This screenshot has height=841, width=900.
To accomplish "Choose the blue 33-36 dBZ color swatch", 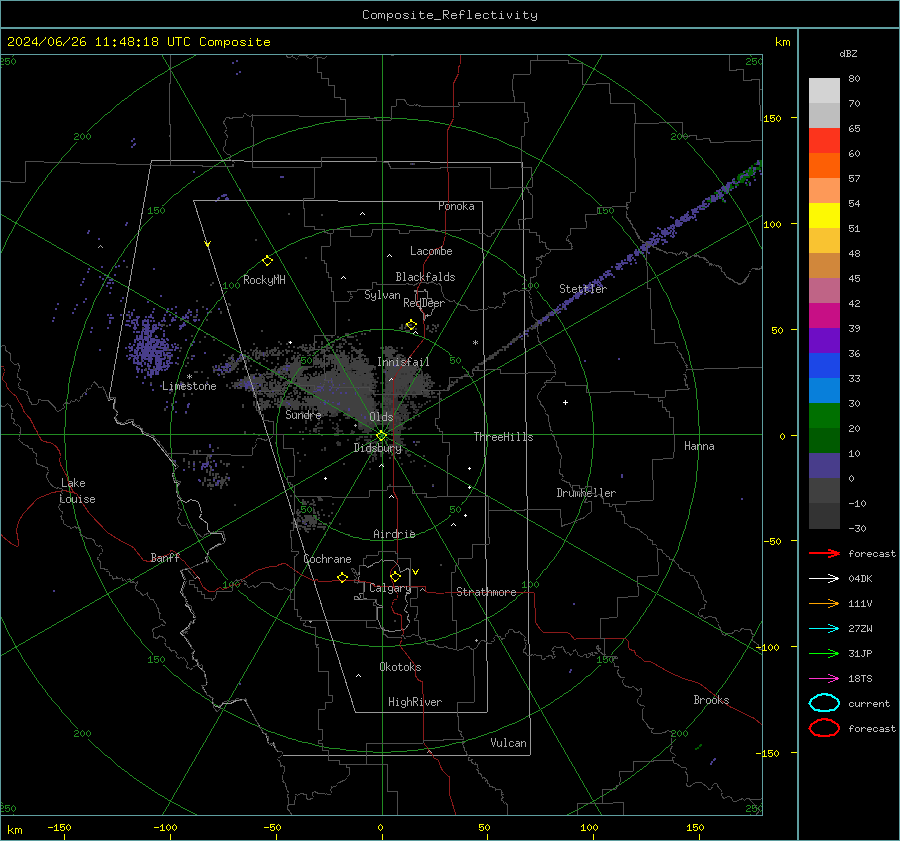I will [824, 366].
